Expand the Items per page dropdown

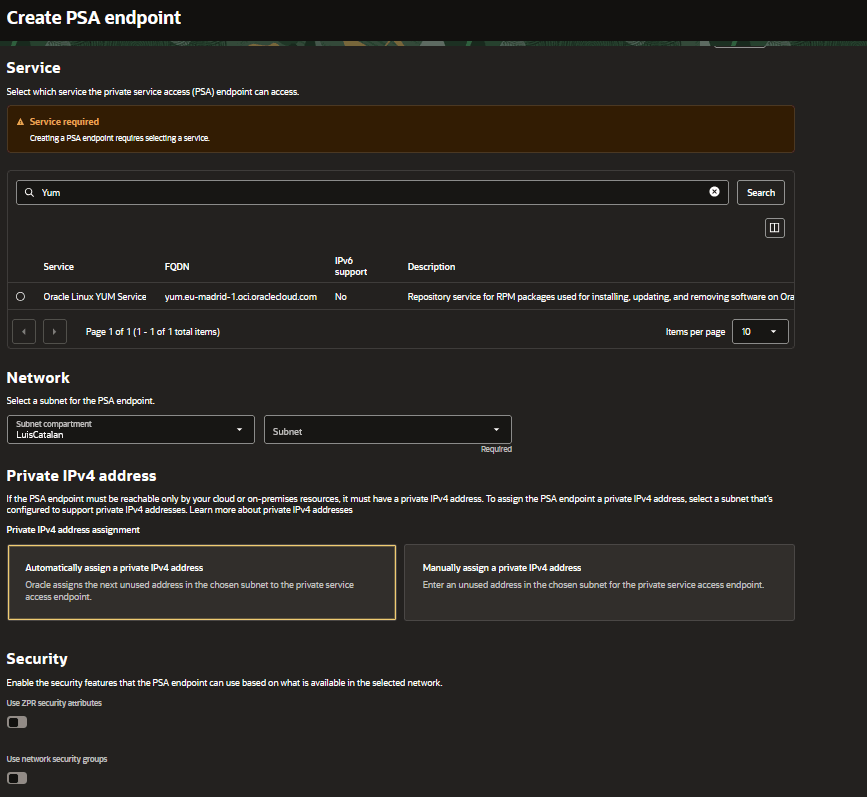point(759,331)
